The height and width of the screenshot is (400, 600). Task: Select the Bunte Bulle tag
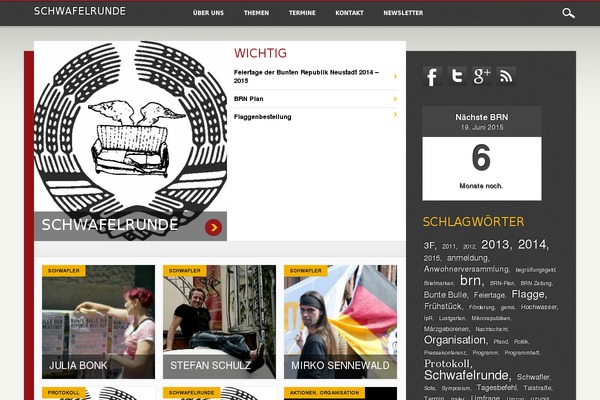pyautogui.click(x=446, y=295)
